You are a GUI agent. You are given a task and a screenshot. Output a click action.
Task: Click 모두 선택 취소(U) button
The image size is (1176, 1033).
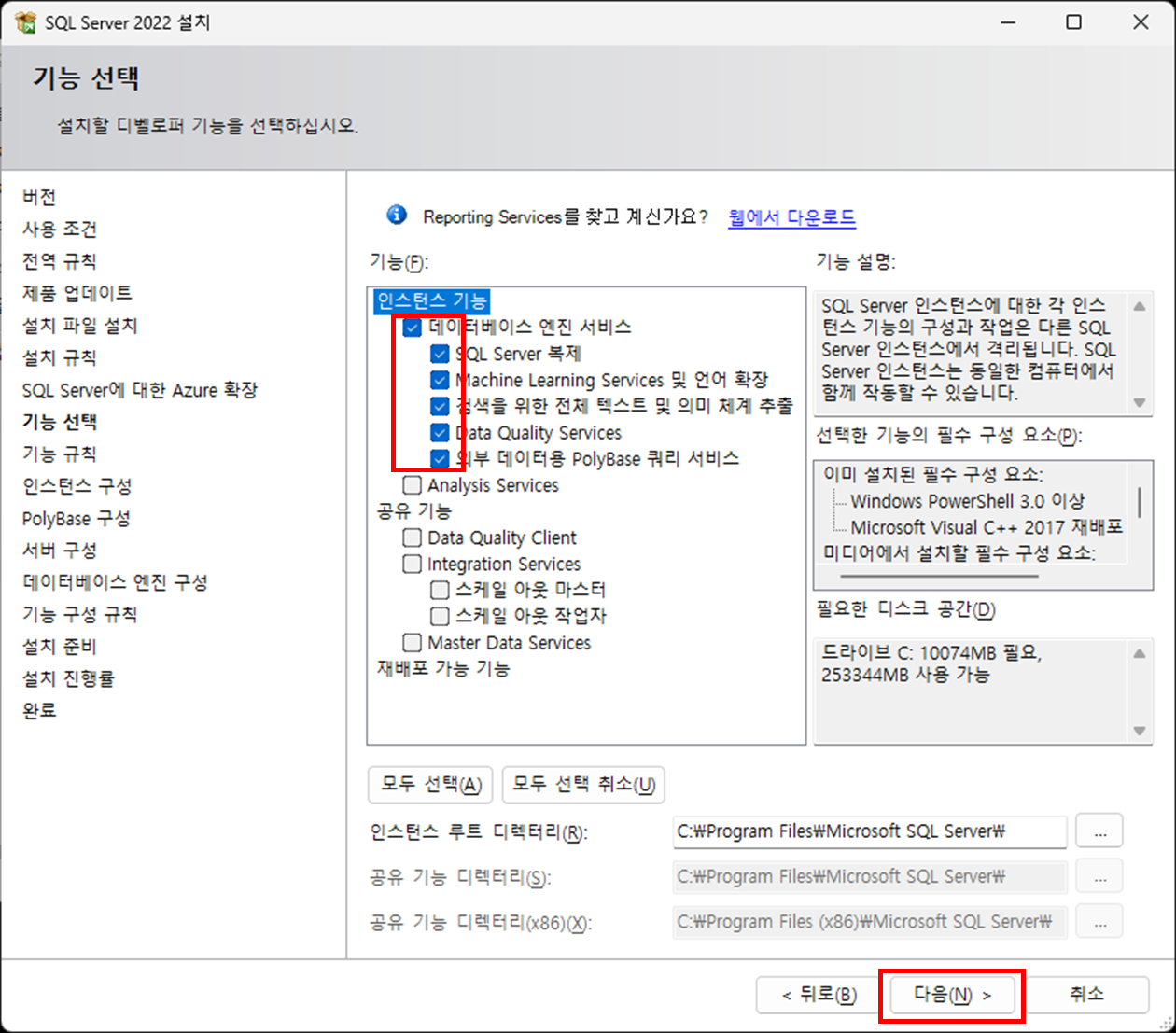tap(583, 785)
